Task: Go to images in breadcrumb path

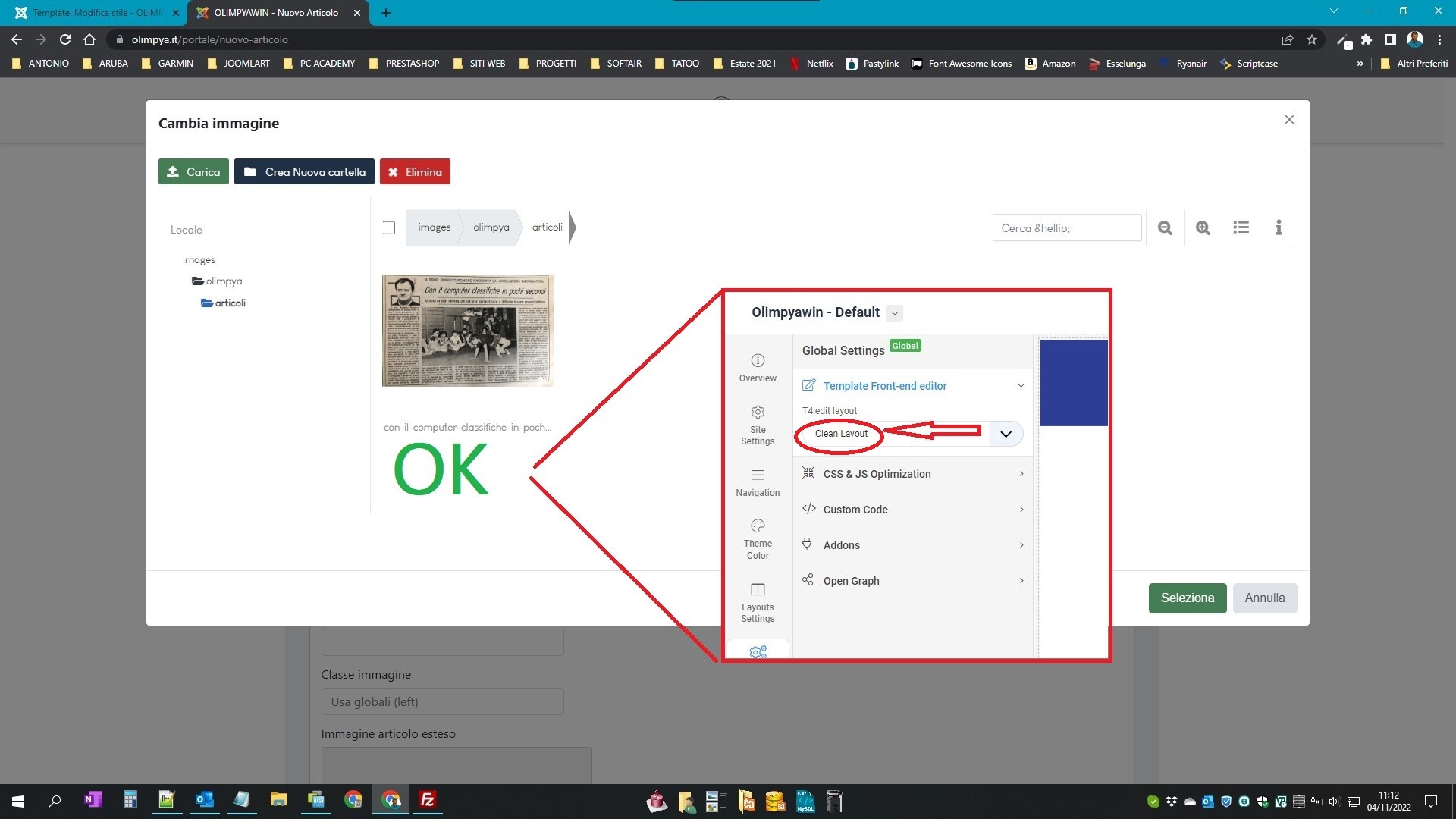Action: (x=434, y=227)
